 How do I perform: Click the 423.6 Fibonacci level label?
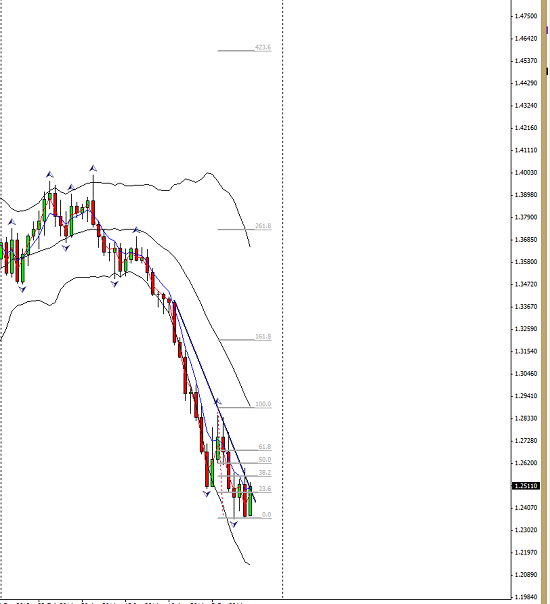pos(263,47)
